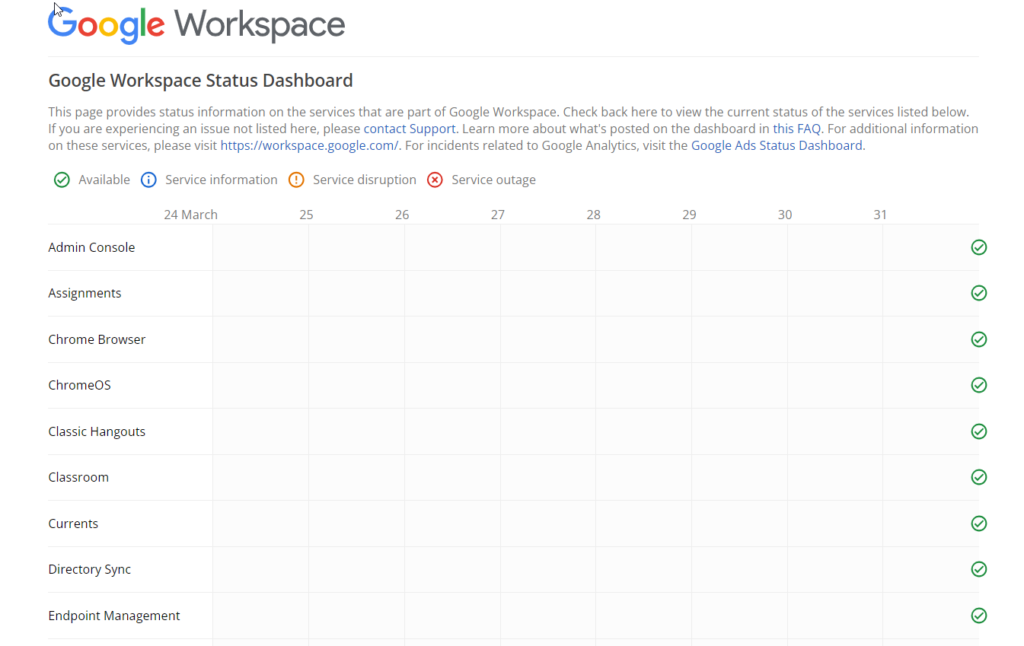Click the 26 date column header
1024x646 pixels.
402,215
